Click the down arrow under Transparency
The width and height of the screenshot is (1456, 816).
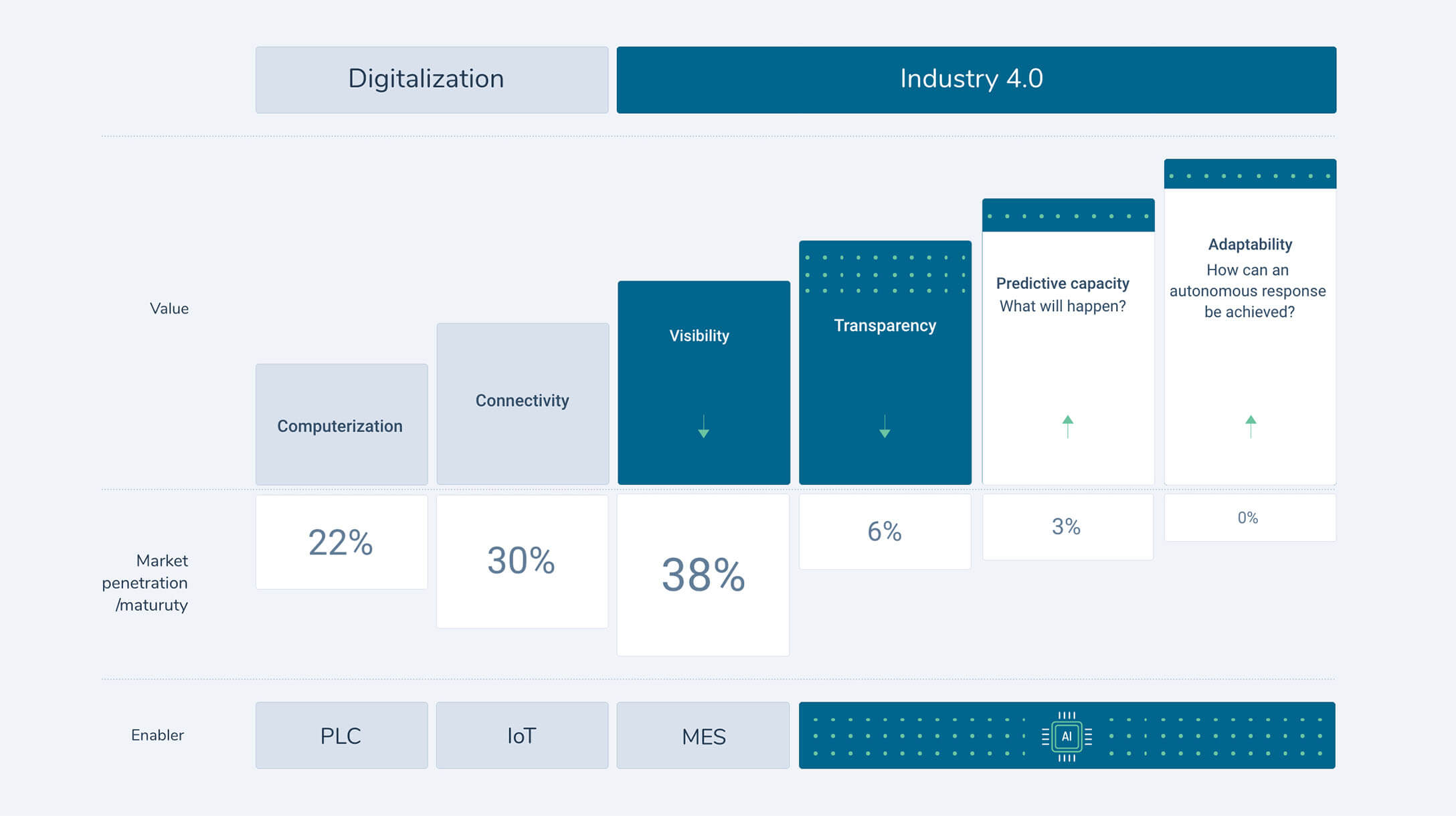tap(885, 426)
